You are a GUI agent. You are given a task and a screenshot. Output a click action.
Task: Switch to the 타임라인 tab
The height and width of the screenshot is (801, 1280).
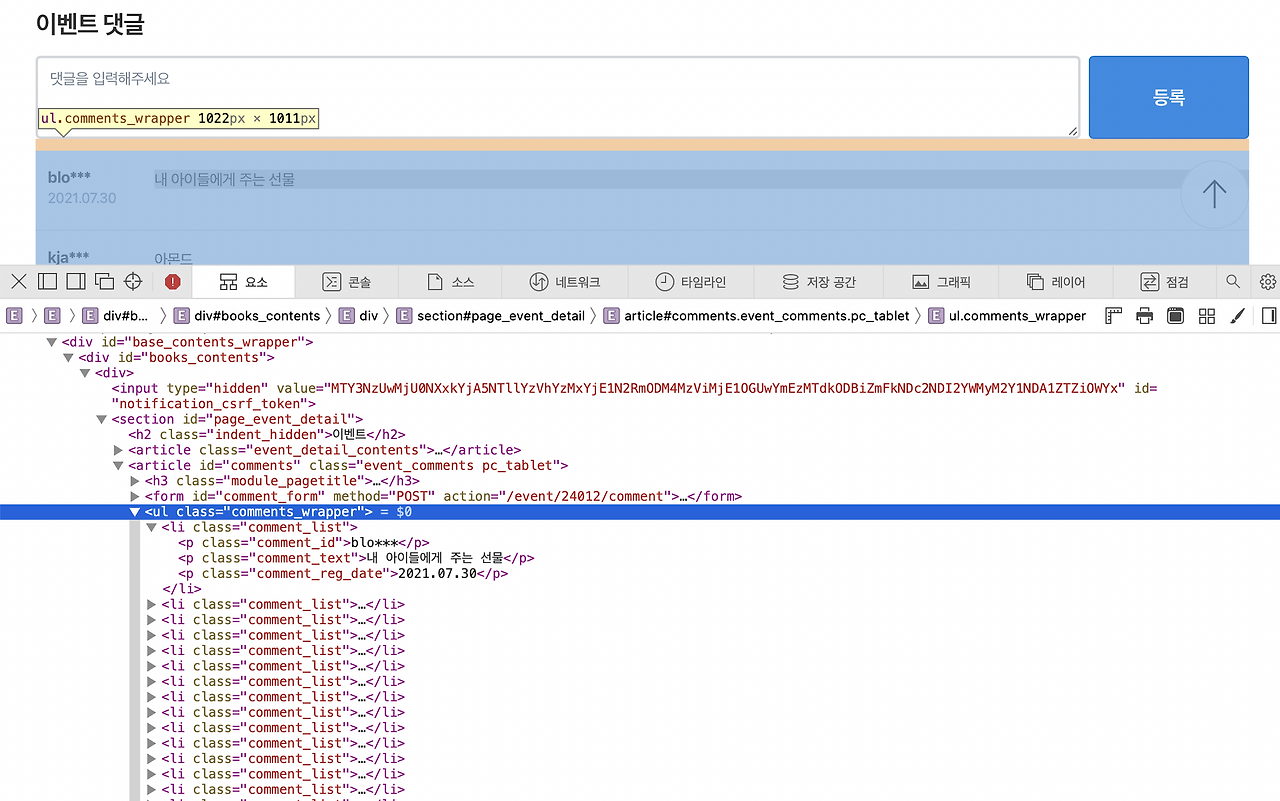coord(690,282)
